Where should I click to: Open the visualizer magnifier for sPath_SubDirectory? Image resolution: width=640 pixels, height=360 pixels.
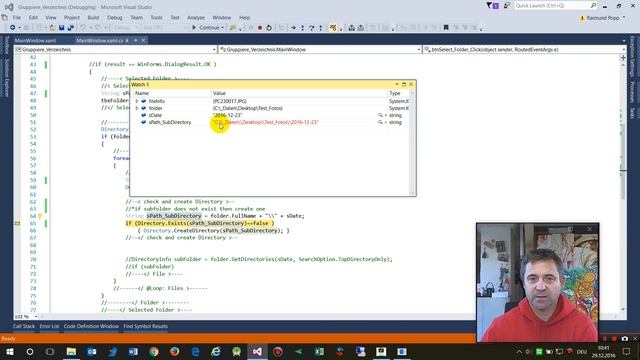coord(380,122)
